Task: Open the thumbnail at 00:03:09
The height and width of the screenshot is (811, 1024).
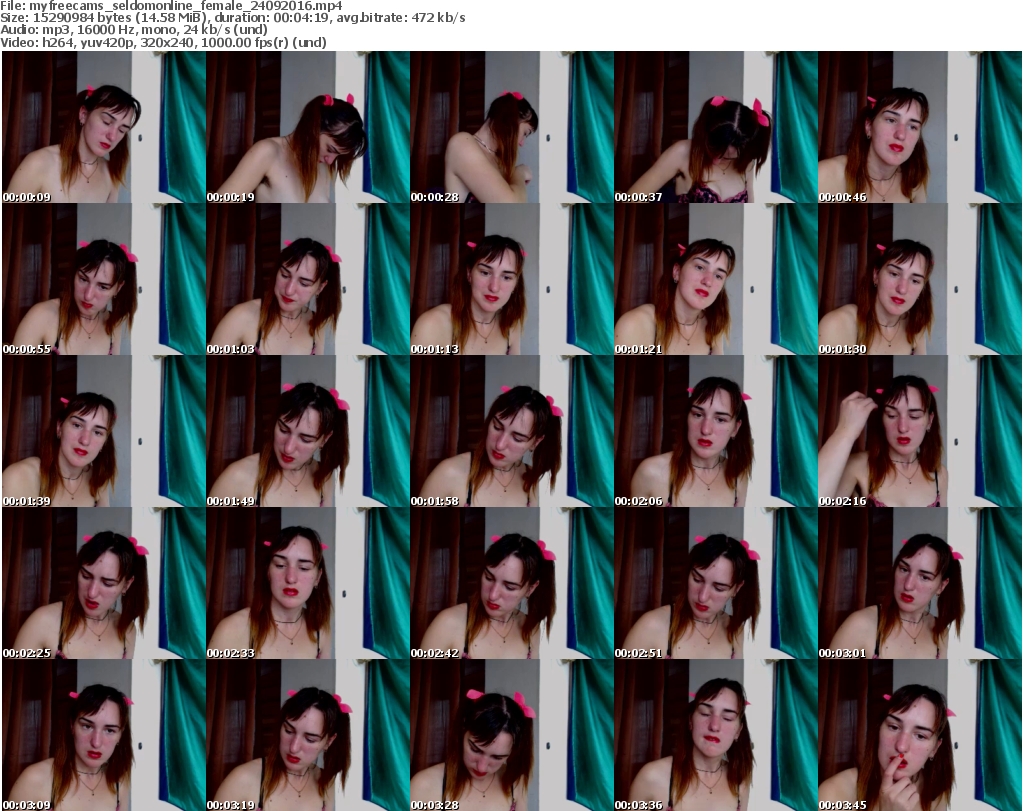Action: 103,734
